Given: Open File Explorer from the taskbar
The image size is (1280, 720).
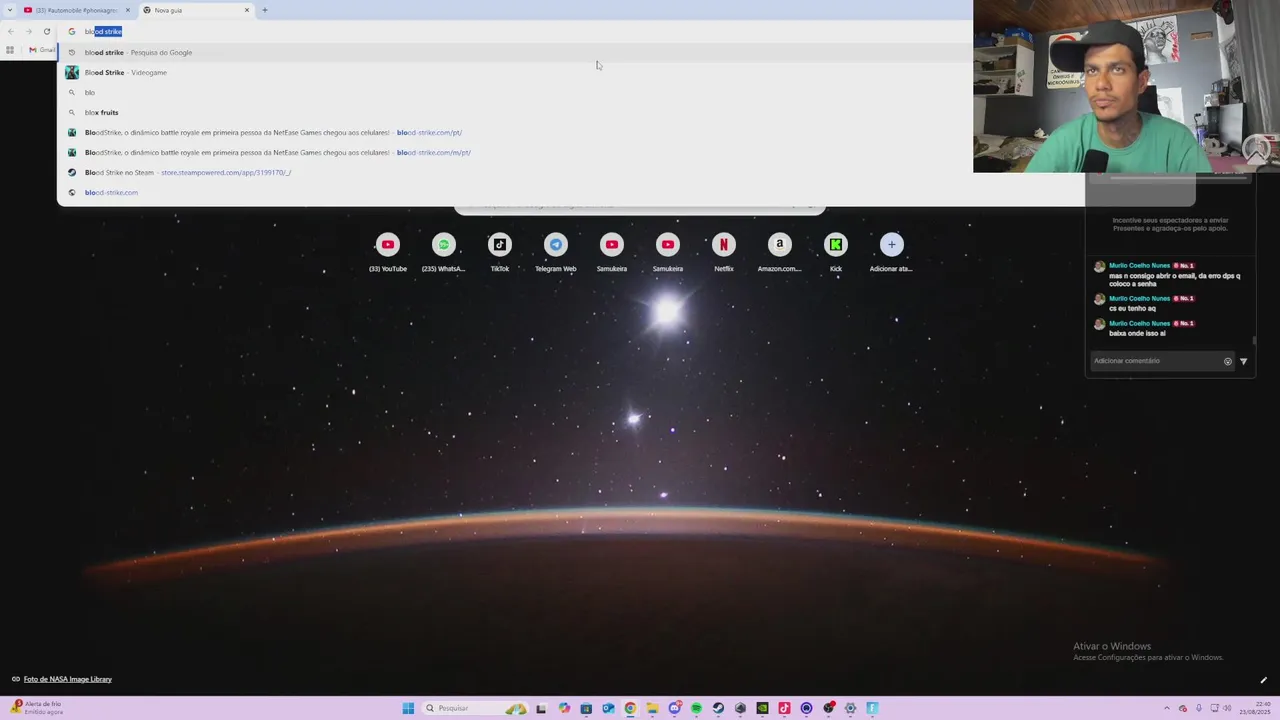Looking at the screenshot, I should [x=652, y=708].
